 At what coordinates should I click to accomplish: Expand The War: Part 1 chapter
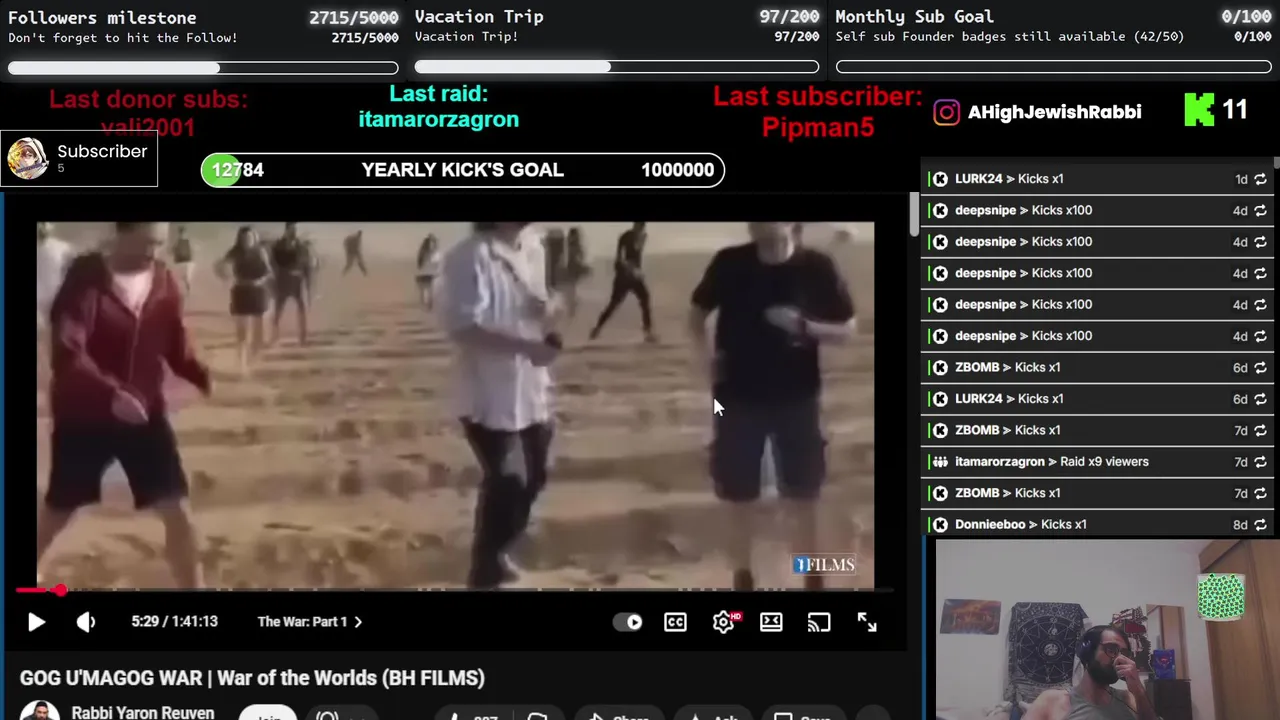point(309,622)
